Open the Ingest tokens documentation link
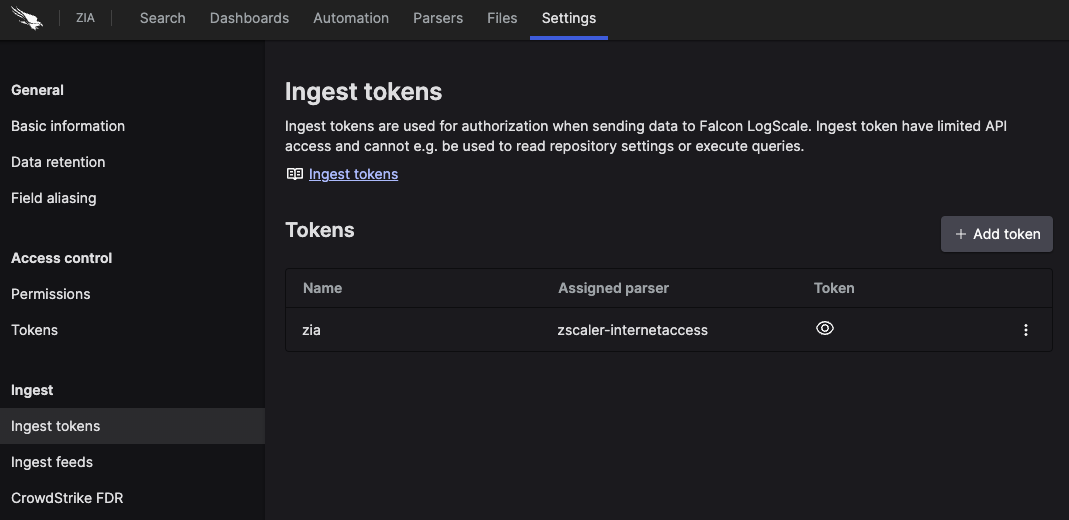Image resolution: width=1069 pixels, height=520 pixels. (353, 174)
